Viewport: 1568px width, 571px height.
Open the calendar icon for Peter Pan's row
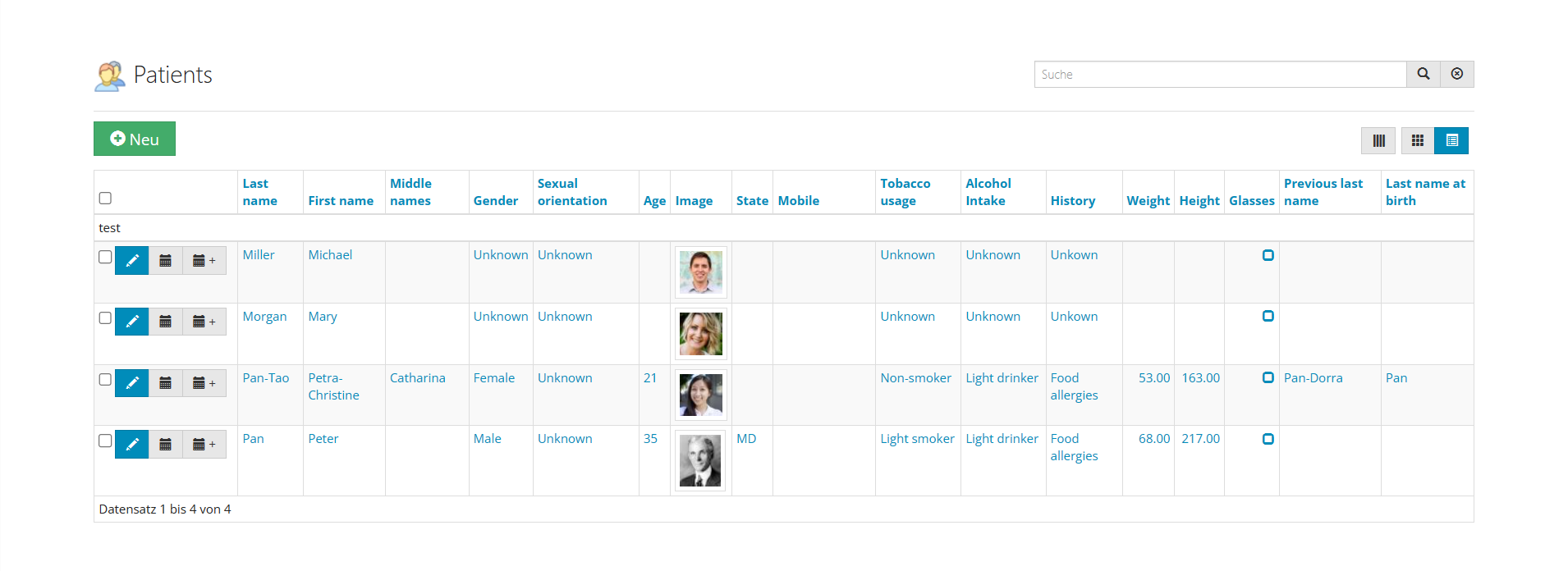[x=165, y=444]
